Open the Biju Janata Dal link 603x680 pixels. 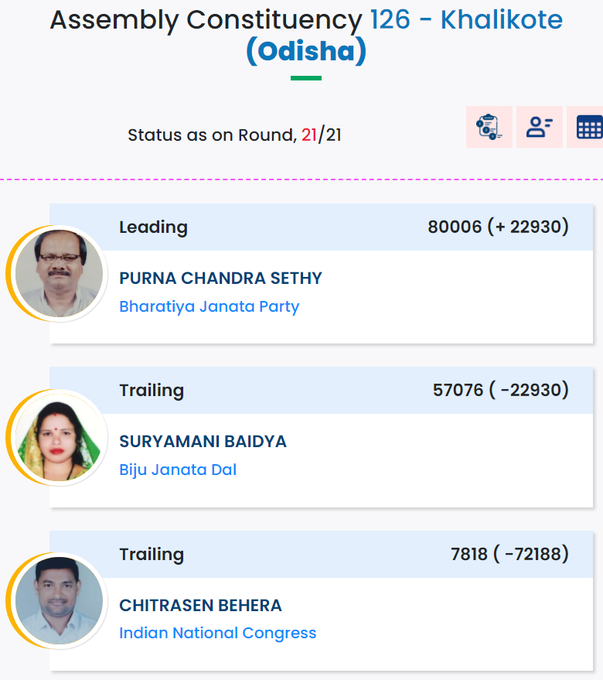(x=178, y=470)
